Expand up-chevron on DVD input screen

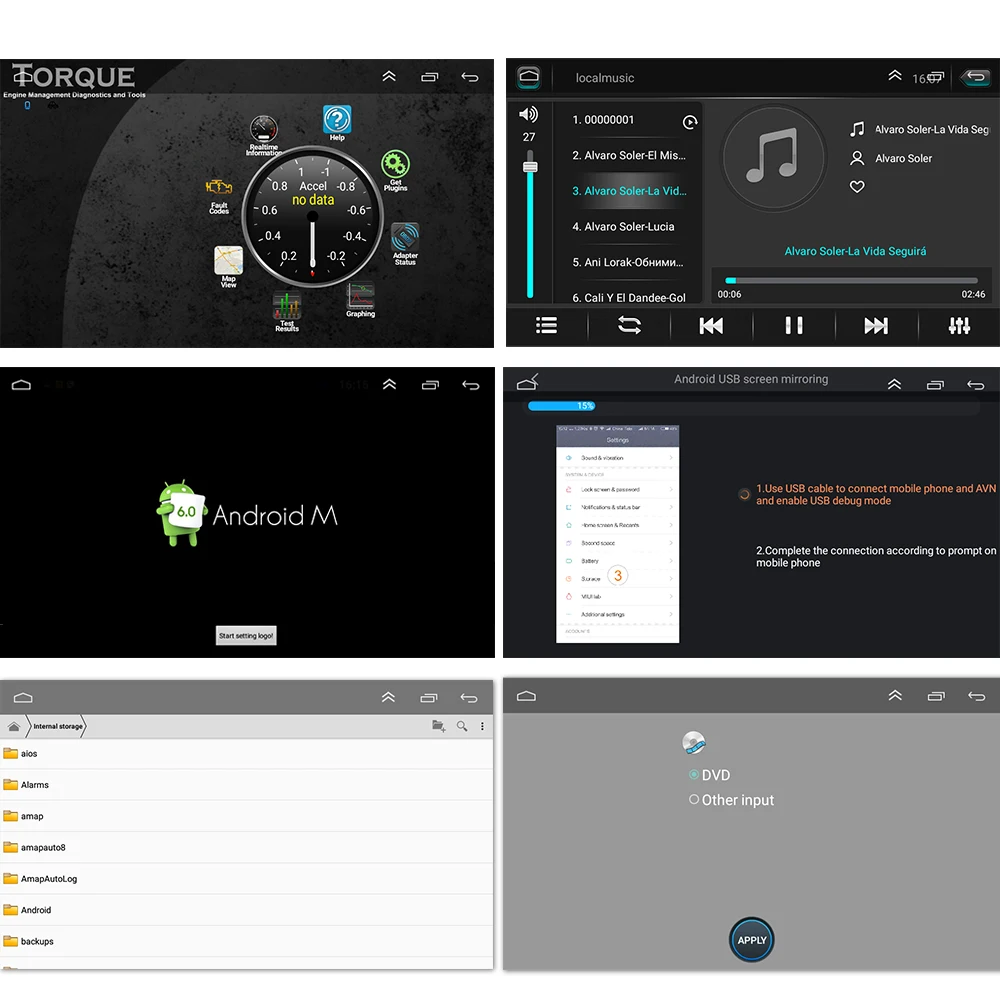895,696
